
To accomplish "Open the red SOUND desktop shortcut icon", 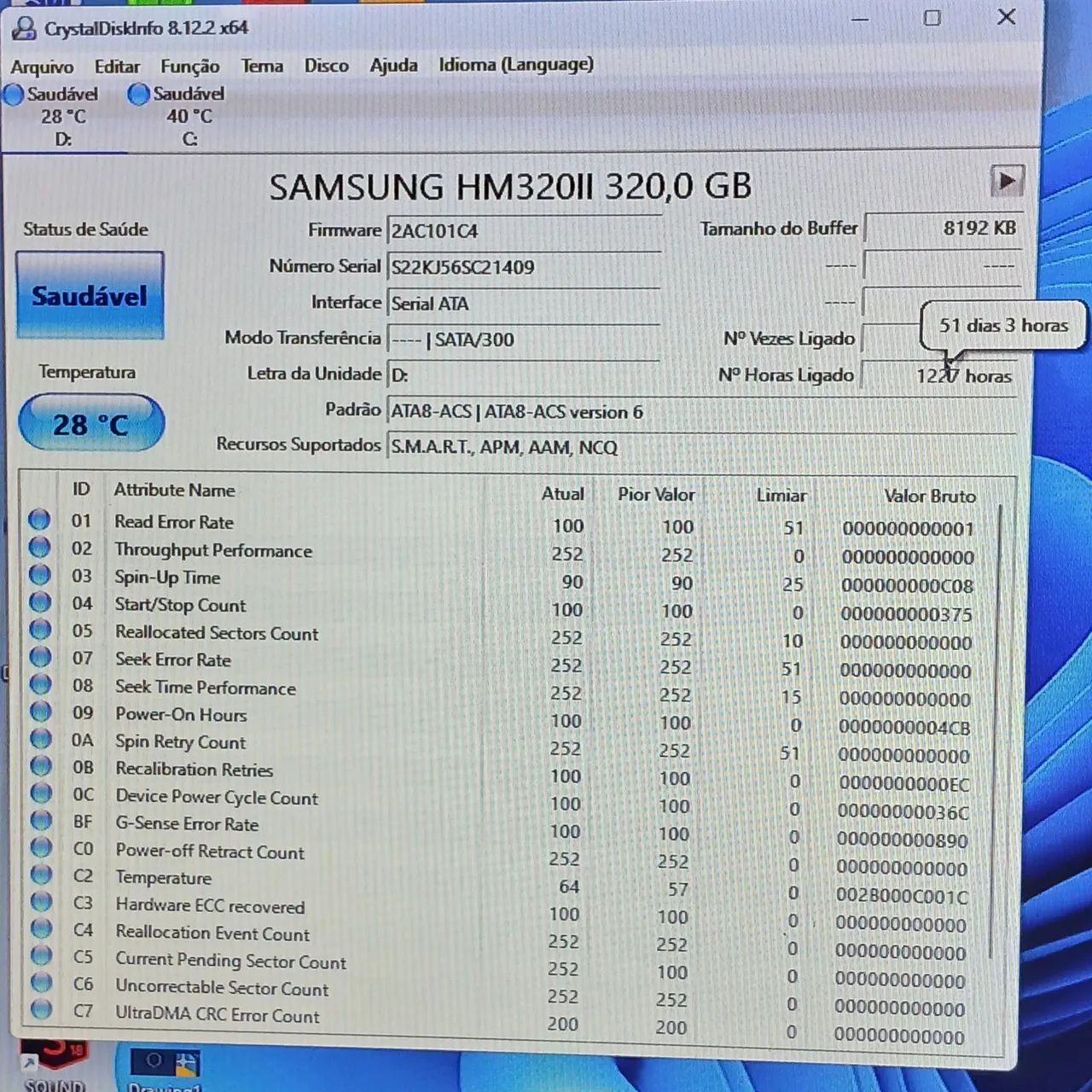I will tap(55, 1065).
